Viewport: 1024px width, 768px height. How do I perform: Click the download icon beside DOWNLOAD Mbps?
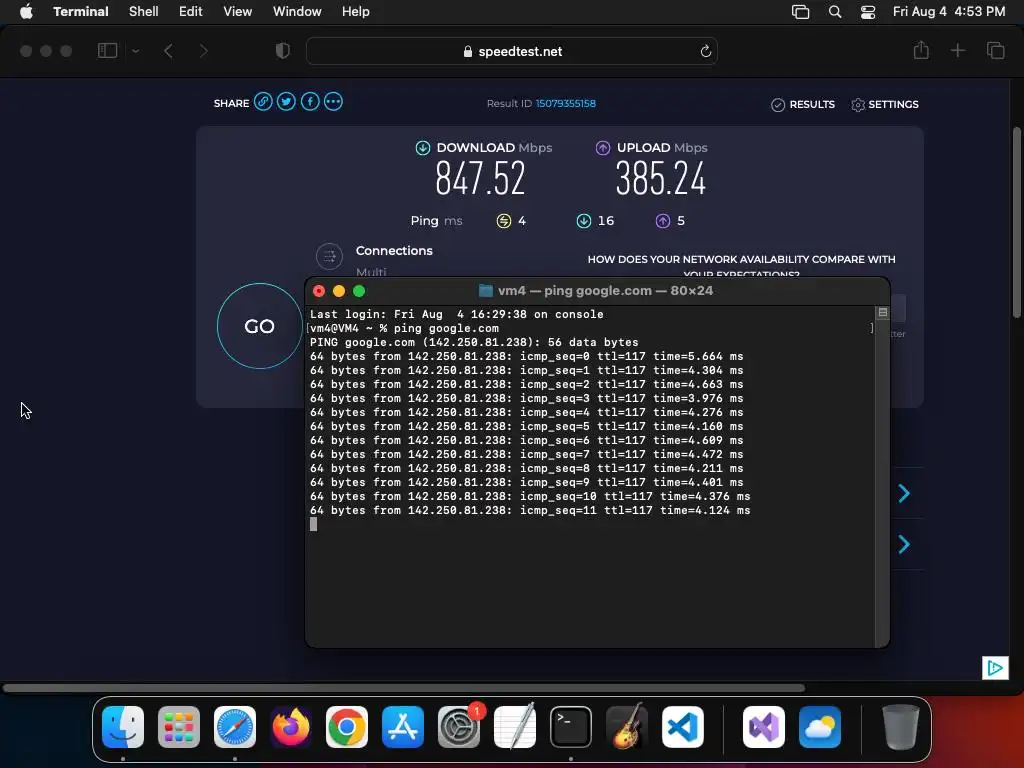[x=423, y=148]
